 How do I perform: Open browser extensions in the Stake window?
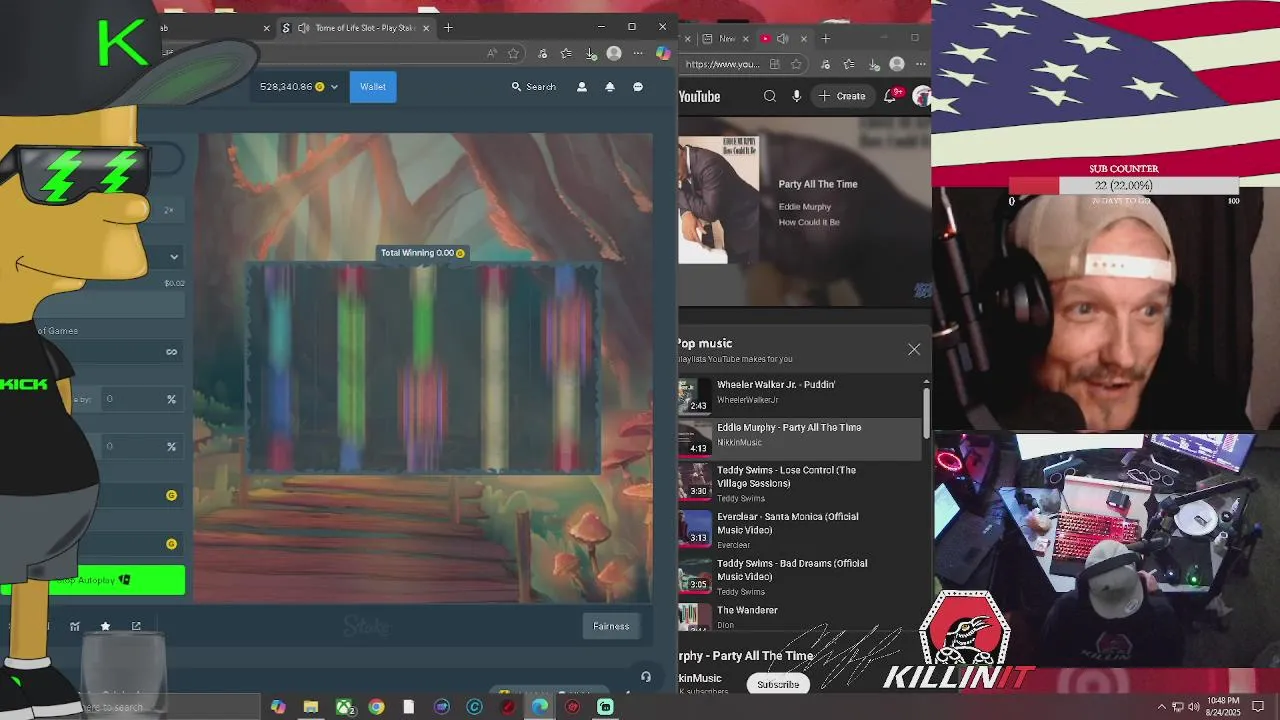point(542,53)
